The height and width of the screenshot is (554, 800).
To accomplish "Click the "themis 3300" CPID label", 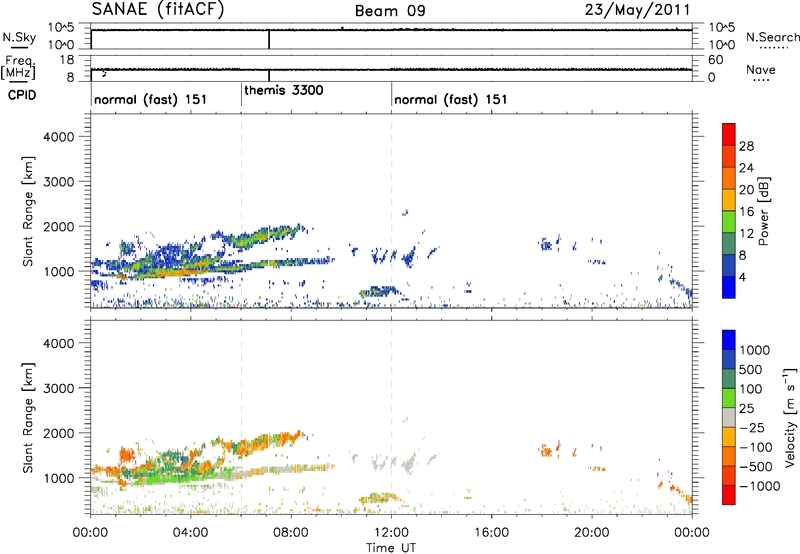I will pos(284,90).
